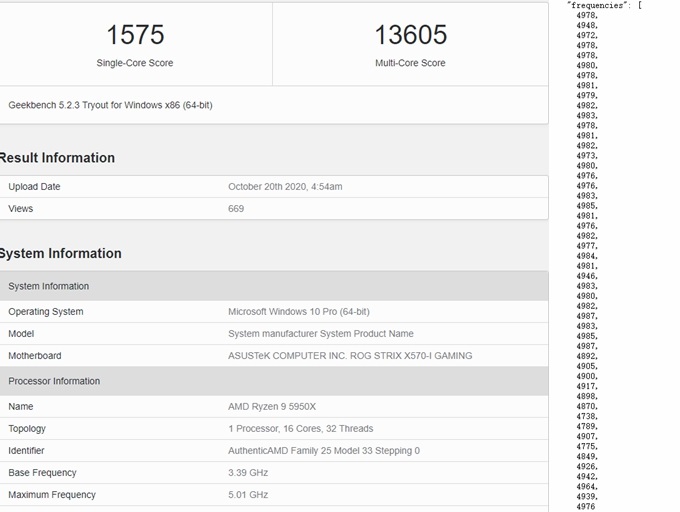Click the 16 Cores, 32 Threads topology value
680x512 pixels.
[x=300, y=429]
